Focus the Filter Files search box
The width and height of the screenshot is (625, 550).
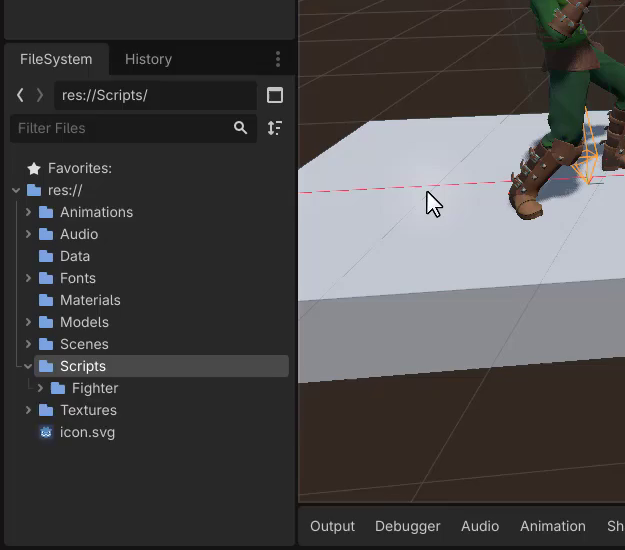pyautogui.click(x=134, y=128)
